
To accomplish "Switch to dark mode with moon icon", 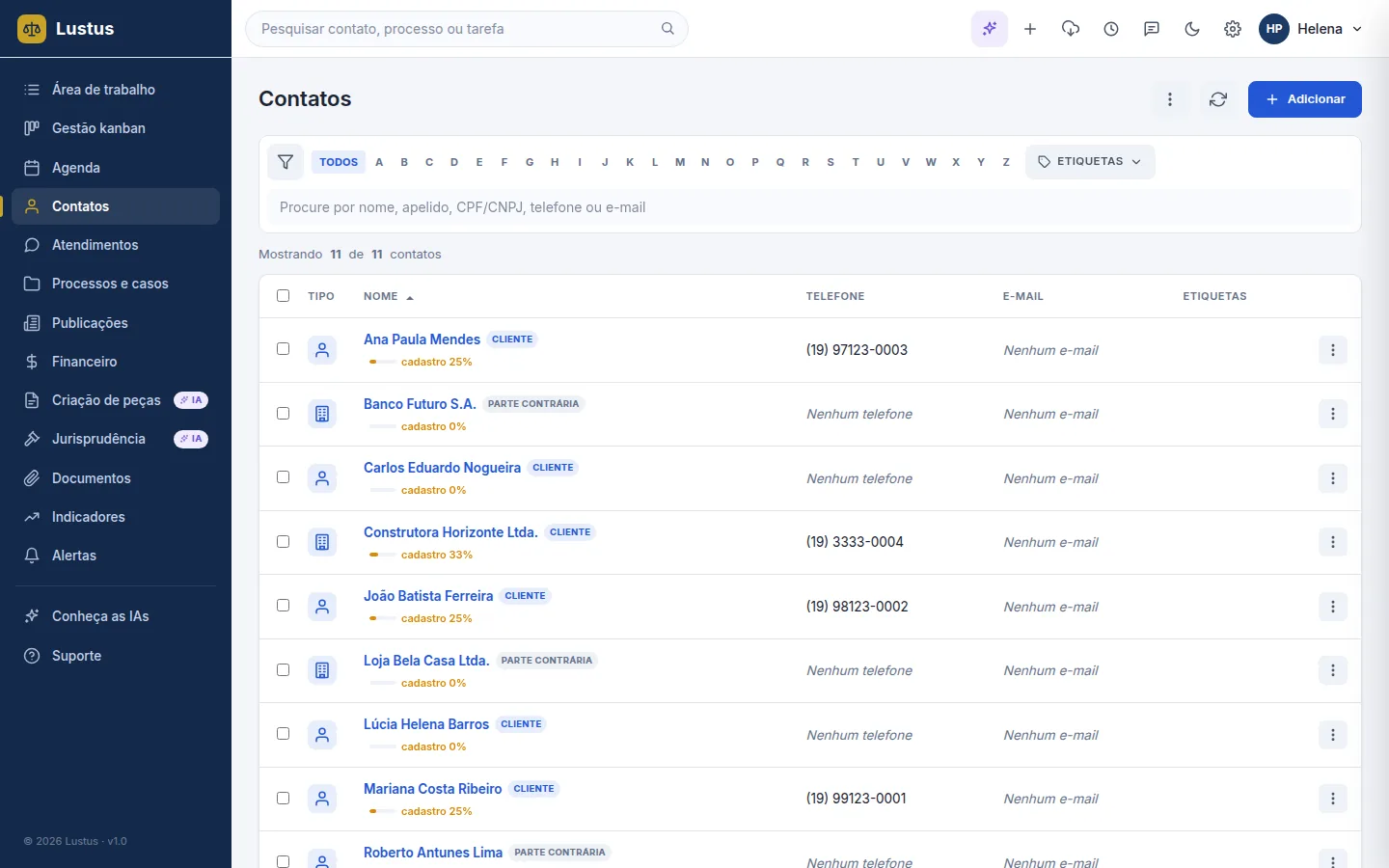I will pos(1192,29).
